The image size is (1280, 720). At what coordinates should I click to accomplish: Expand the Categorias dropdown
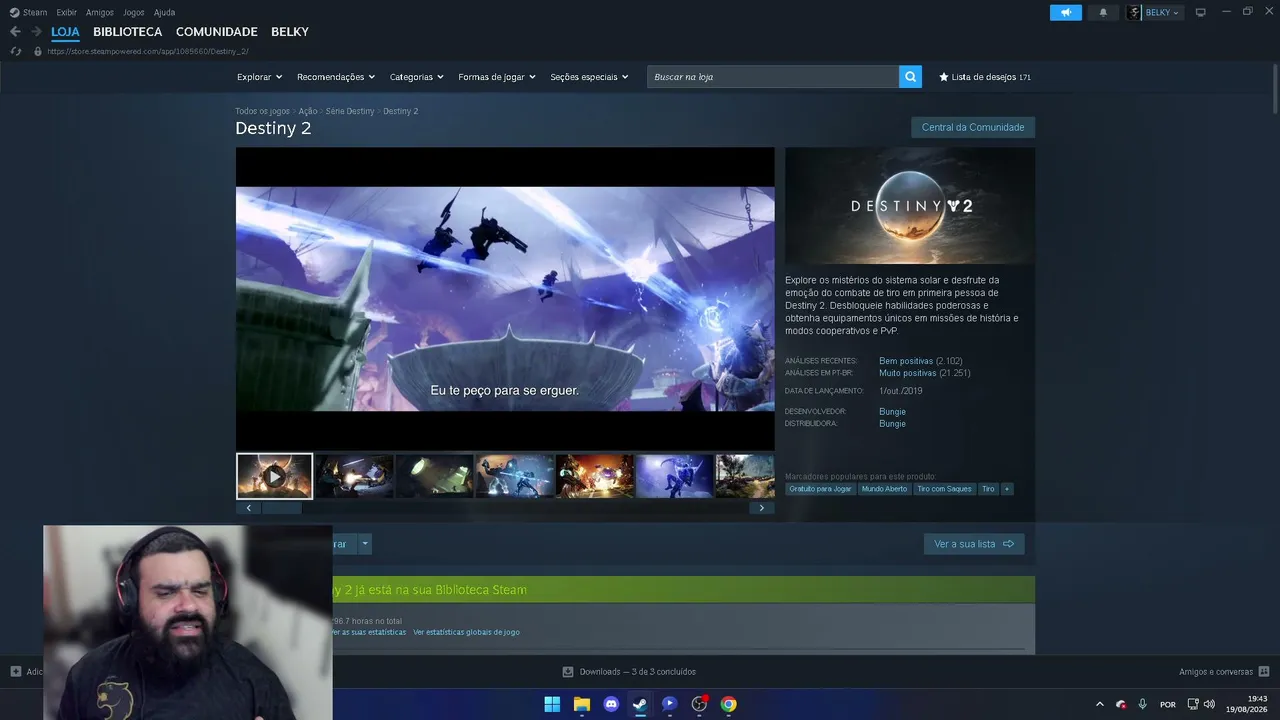[x=417, y=77]
